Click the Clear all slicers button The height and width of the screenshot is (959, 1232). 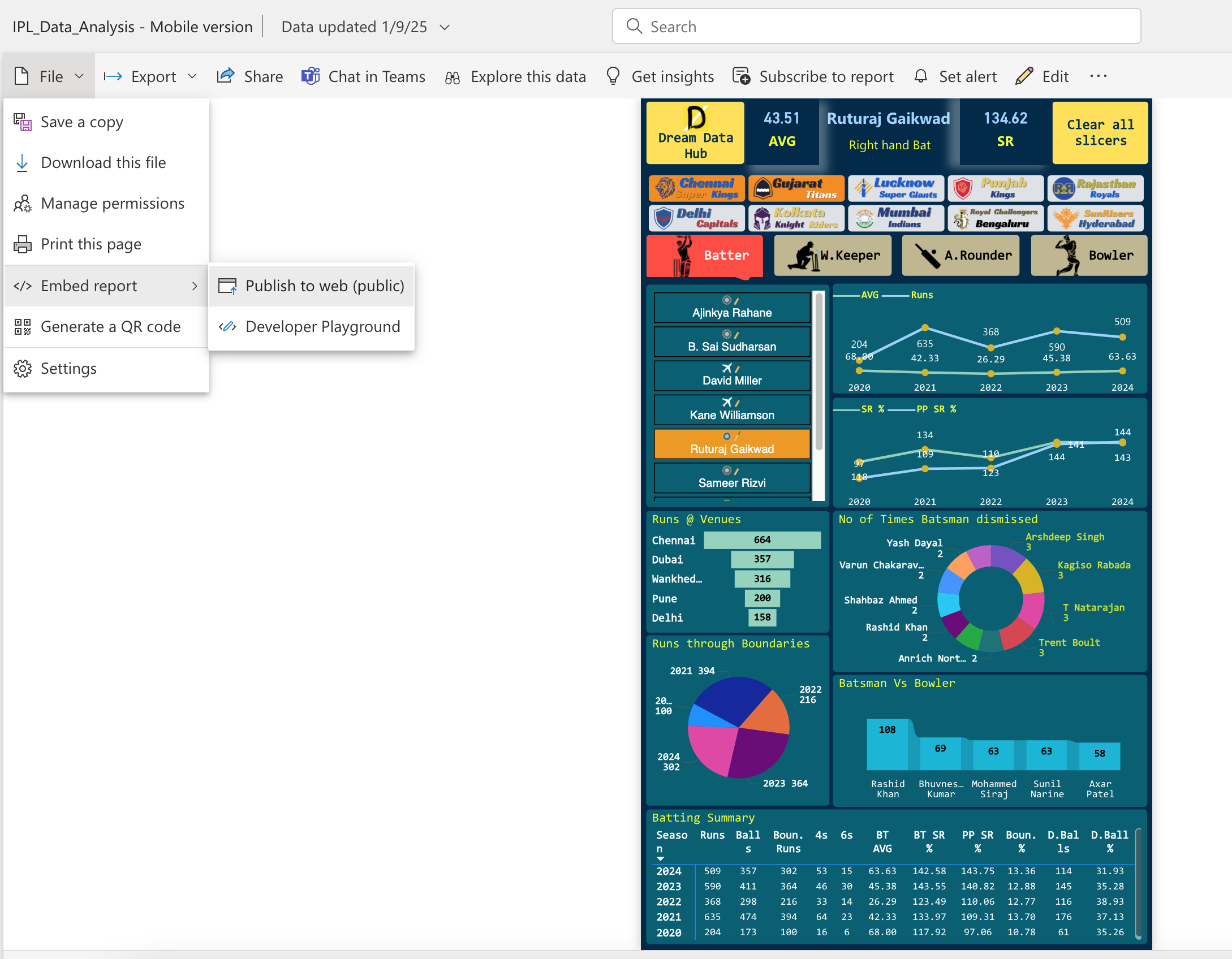[1100, 132]
